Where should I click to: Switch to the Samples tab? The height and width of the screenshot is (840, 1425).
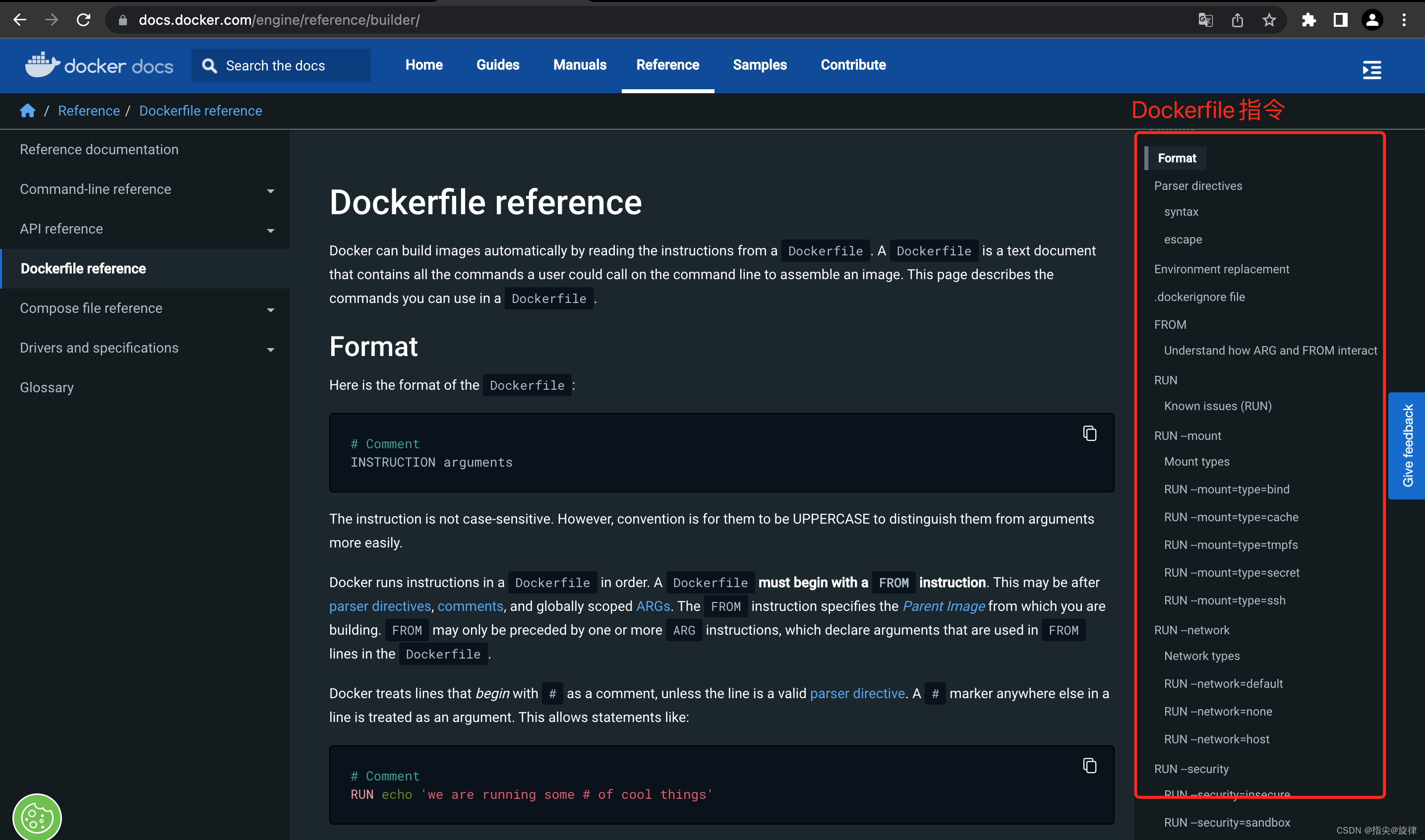pos(760,65)
